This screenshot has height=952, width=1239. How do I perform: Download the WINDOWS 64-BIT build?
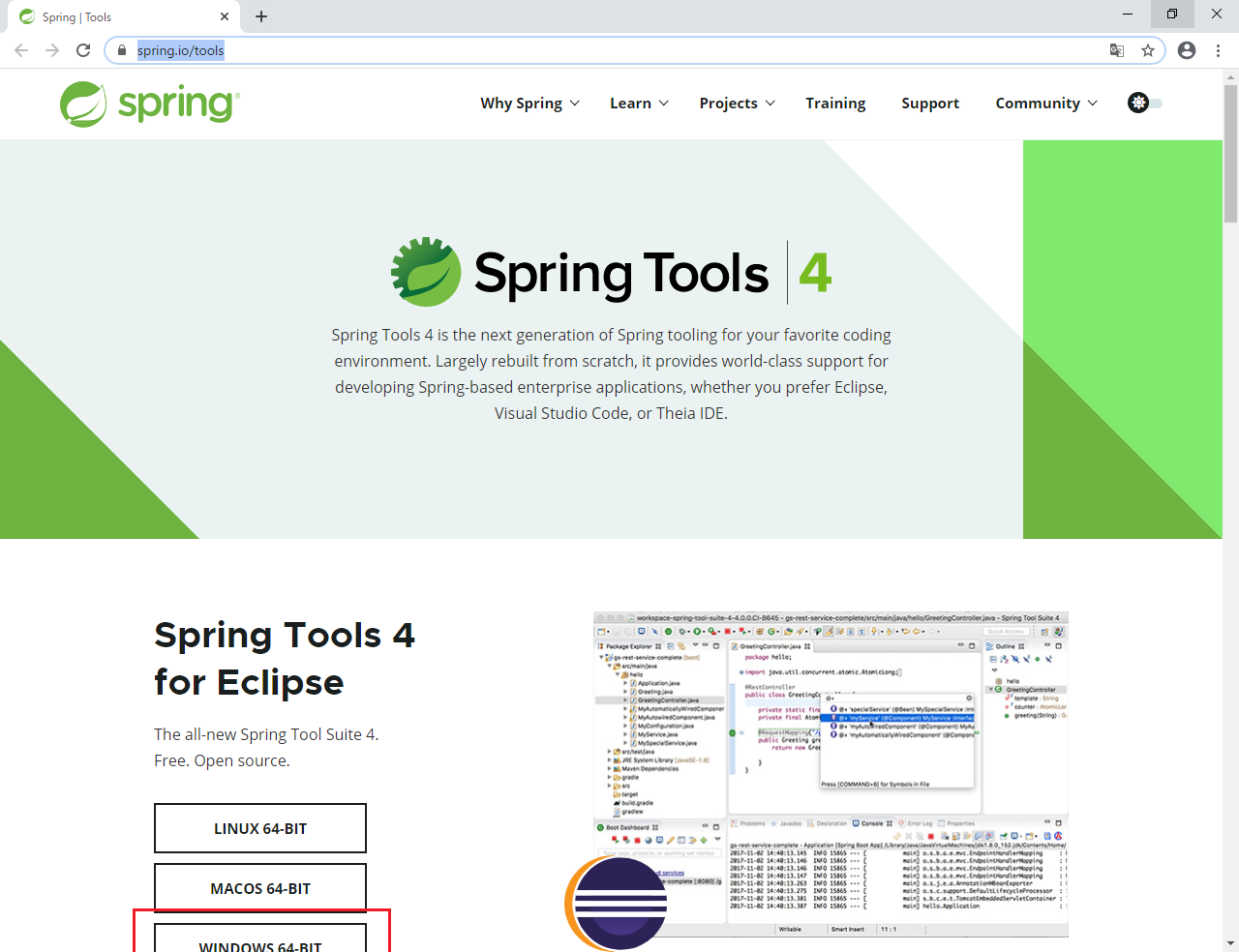(x=260, y=937)
